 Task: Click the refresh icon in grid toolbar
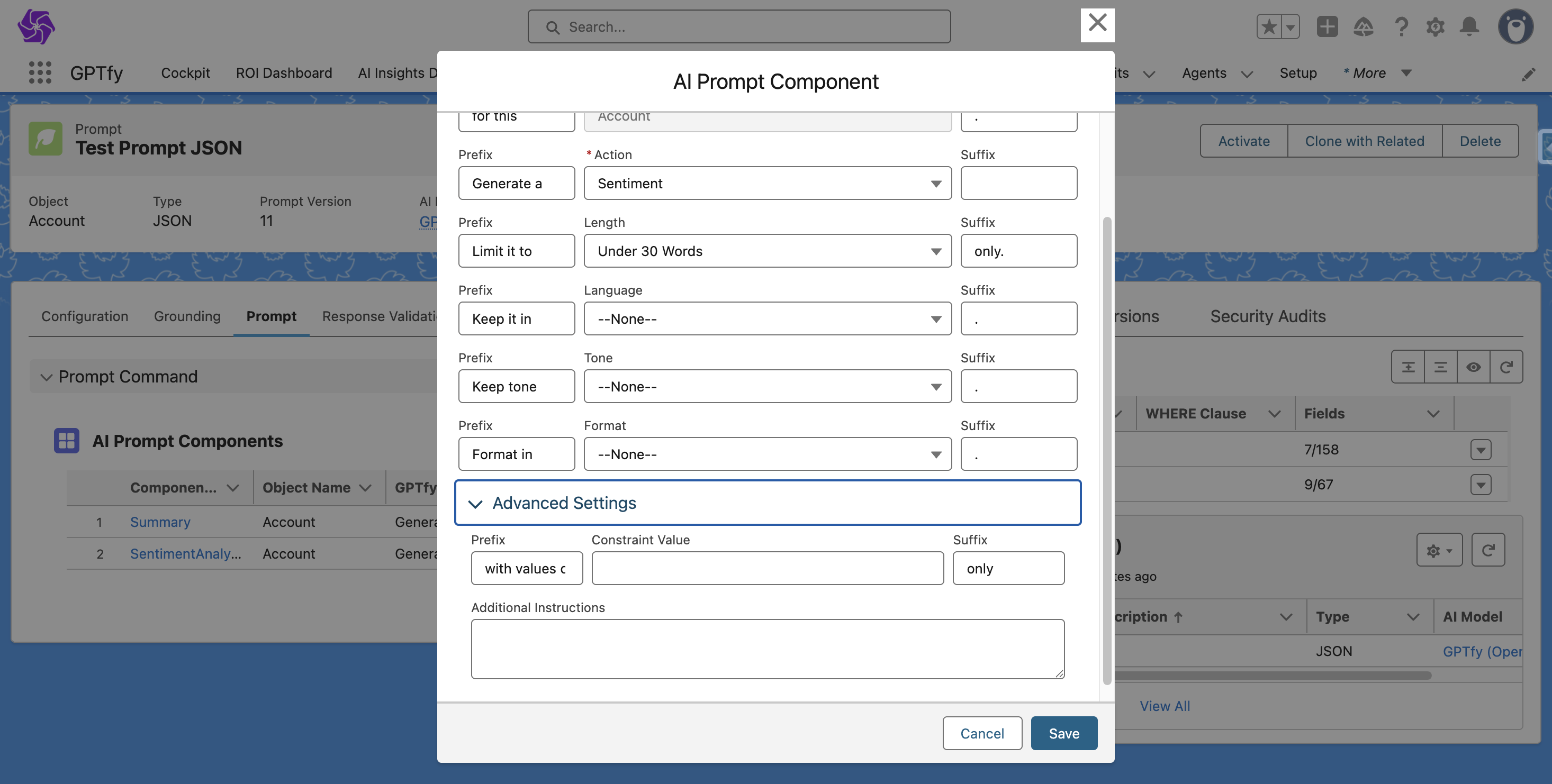click(1505, 367)
